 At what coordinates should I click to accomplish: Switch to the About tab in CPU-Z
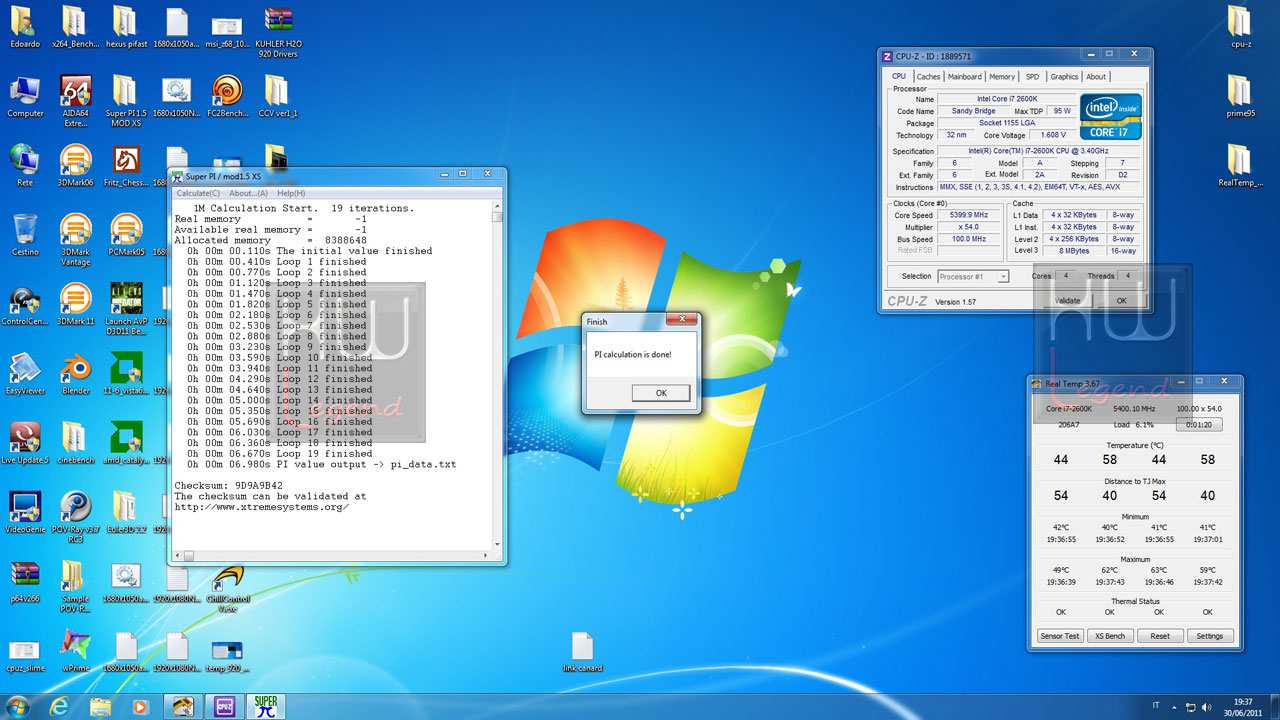(x=1096, y=76)
